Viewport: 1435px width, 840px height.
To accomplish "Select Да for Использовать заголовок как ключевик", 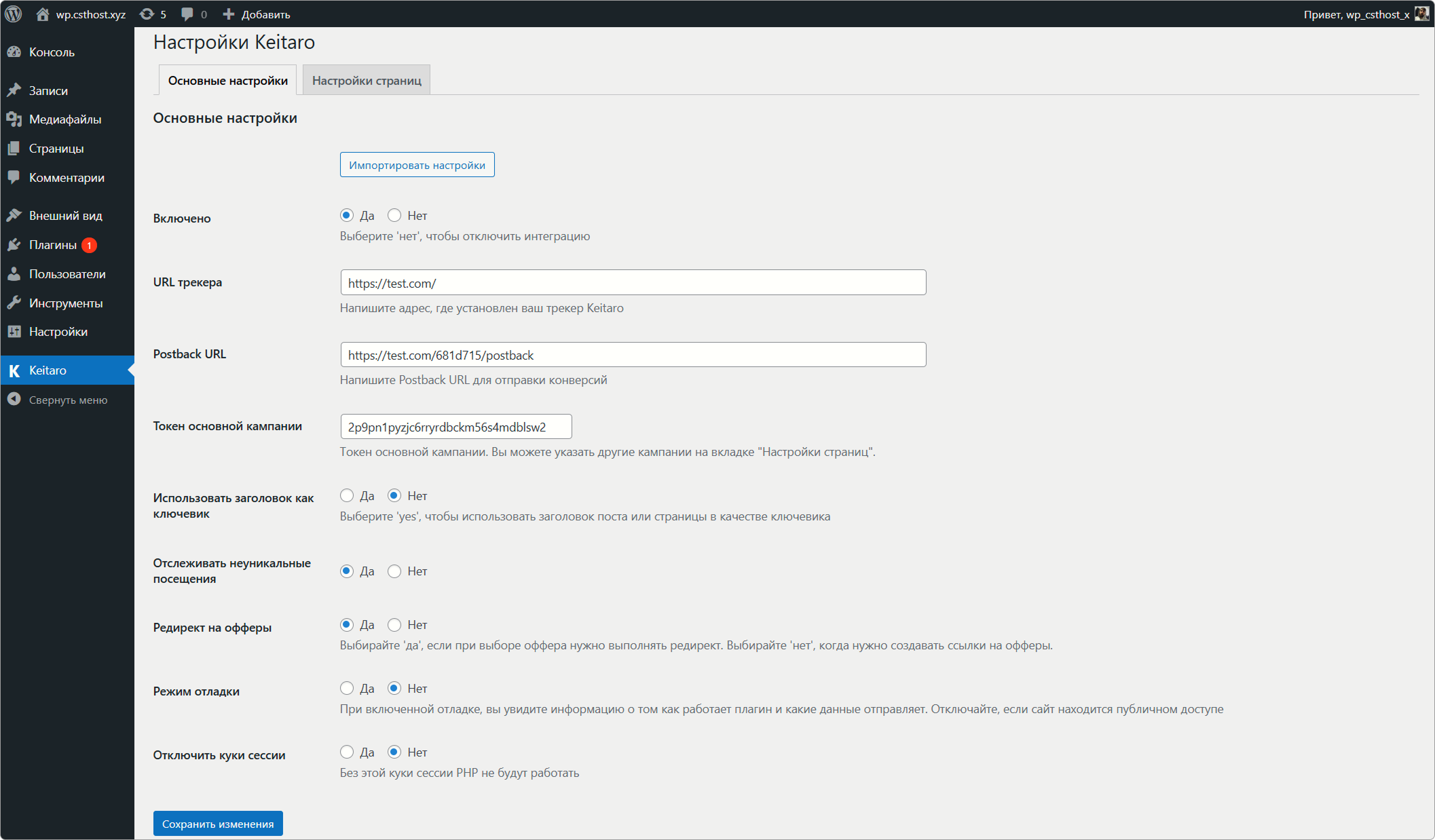I will (347, 496).
